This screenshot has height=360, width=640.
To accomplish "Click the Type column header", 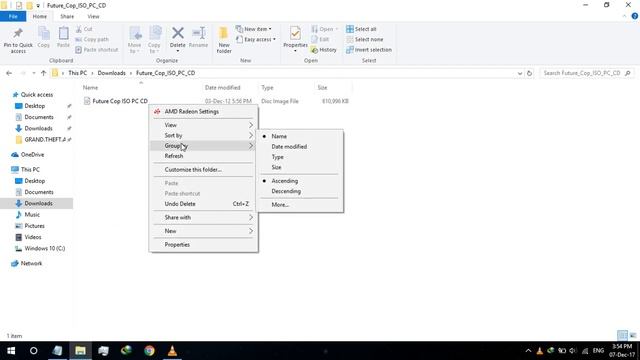I will [x=267, y=87].
